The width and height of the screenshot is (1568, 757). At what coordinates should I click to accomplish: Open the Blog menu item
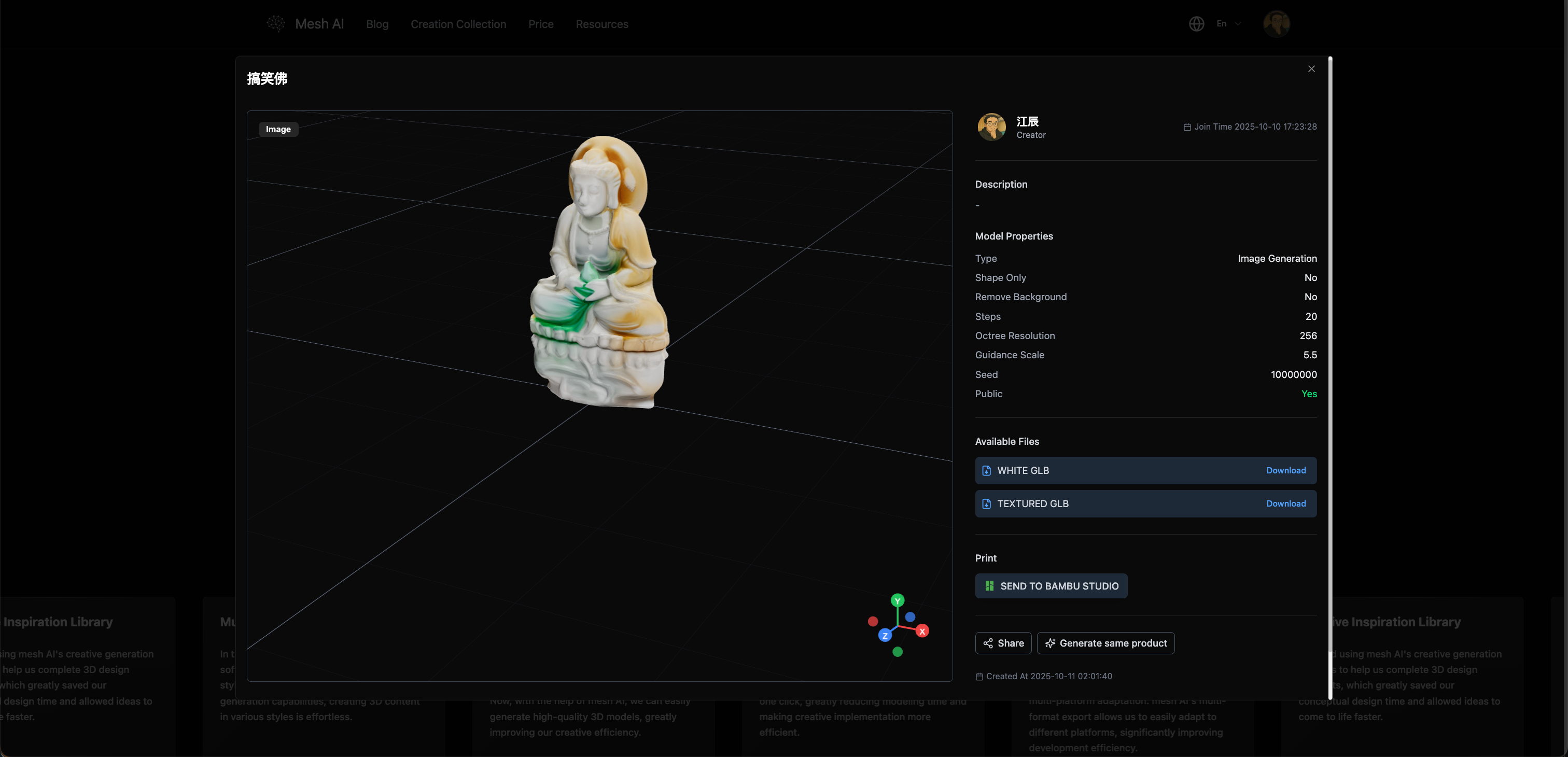[x=377, y=24]
